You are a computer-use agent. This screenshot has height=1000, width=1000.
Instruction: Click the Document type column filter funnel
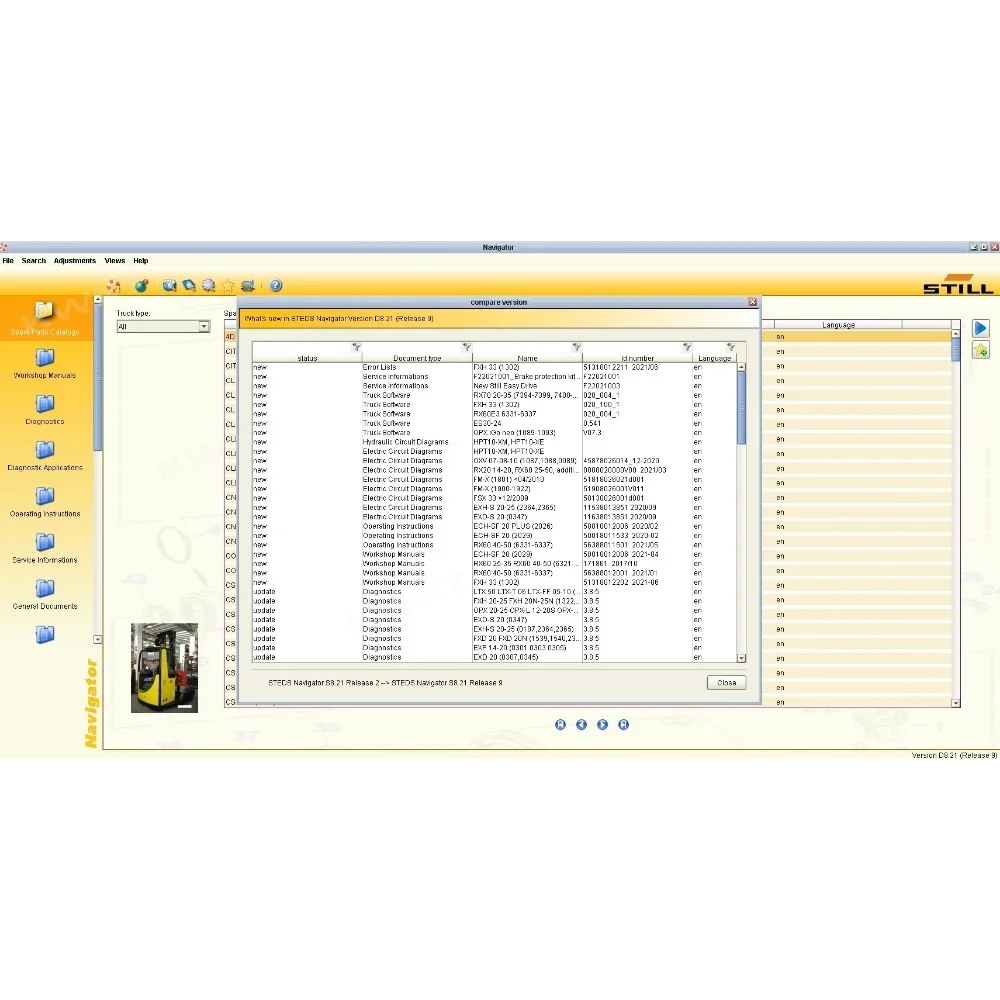[467, 348]
